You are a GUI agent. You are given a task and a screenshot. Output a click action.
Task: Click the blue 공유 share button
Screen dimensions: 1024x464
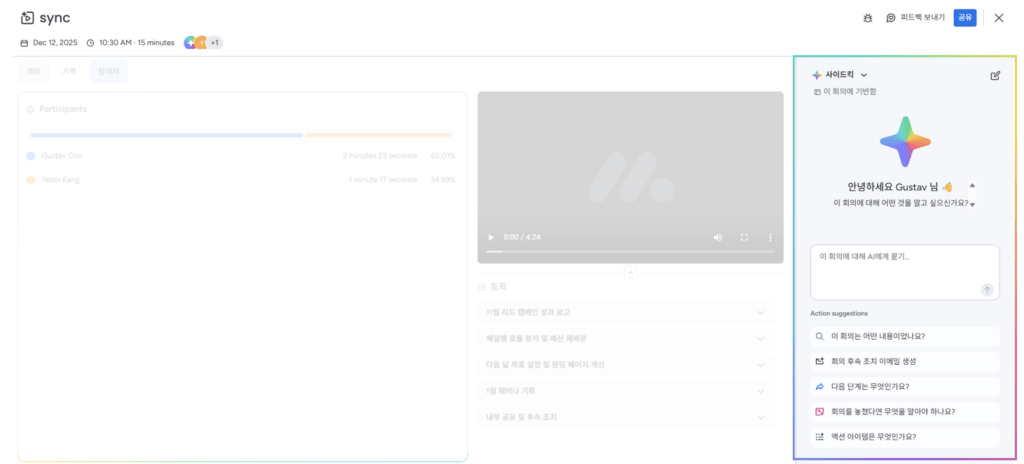coord(964,18)
